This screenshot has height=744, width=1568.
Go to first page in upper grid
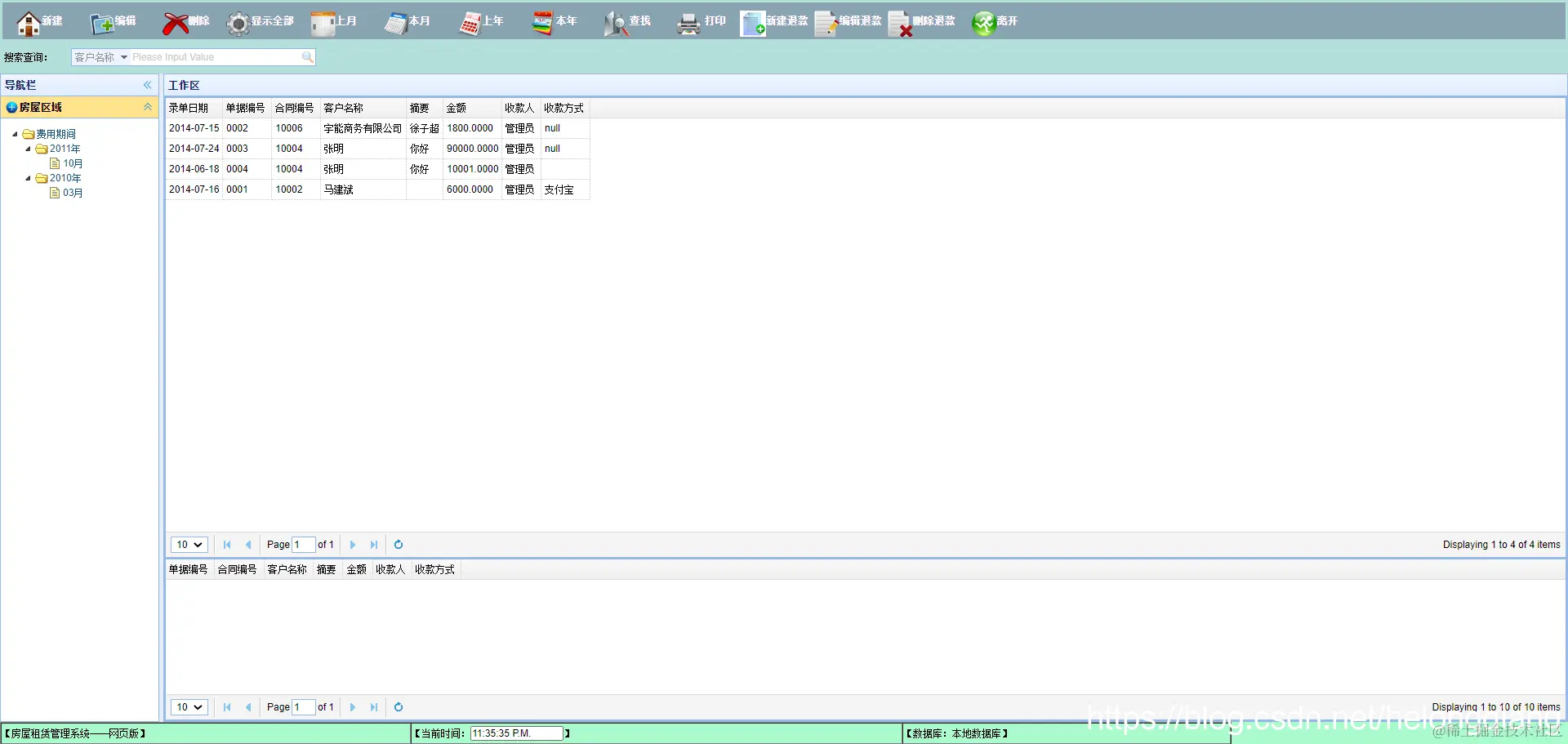coord(227,545)
